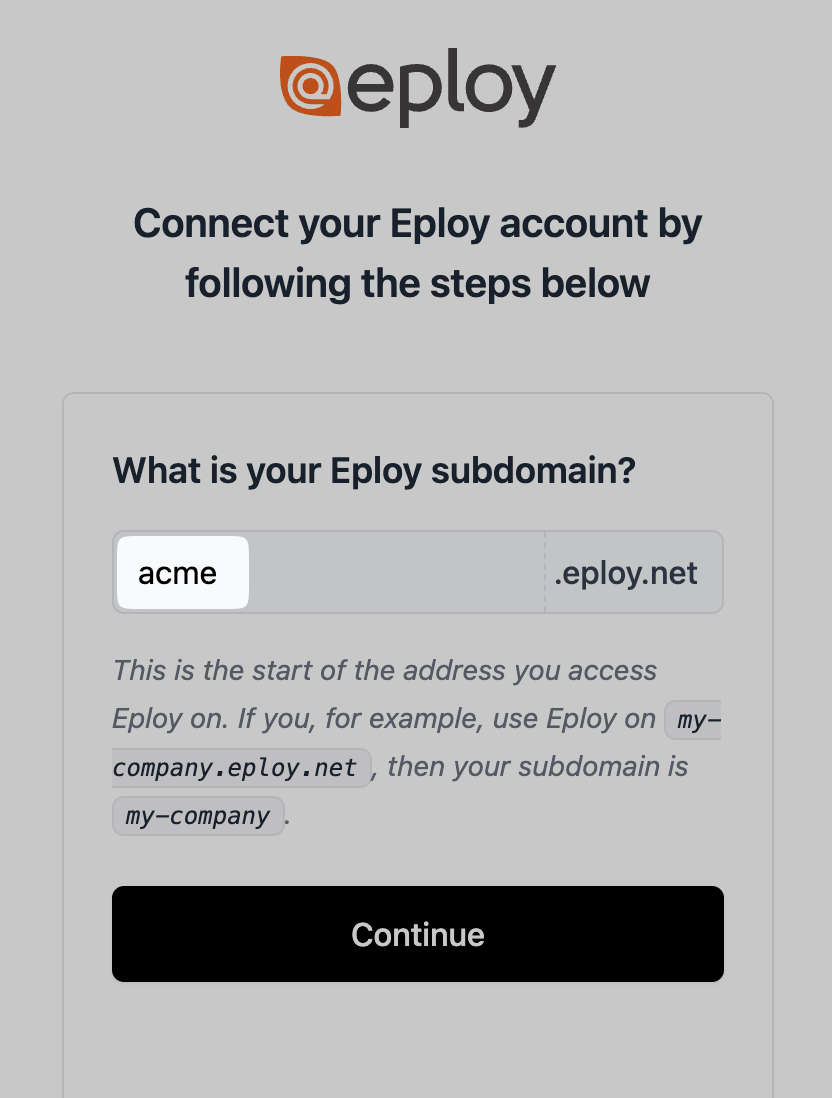Click the eploy wordmark text in the logo
The height and width of the screenshot is (1098, 832).
[451, 88]
